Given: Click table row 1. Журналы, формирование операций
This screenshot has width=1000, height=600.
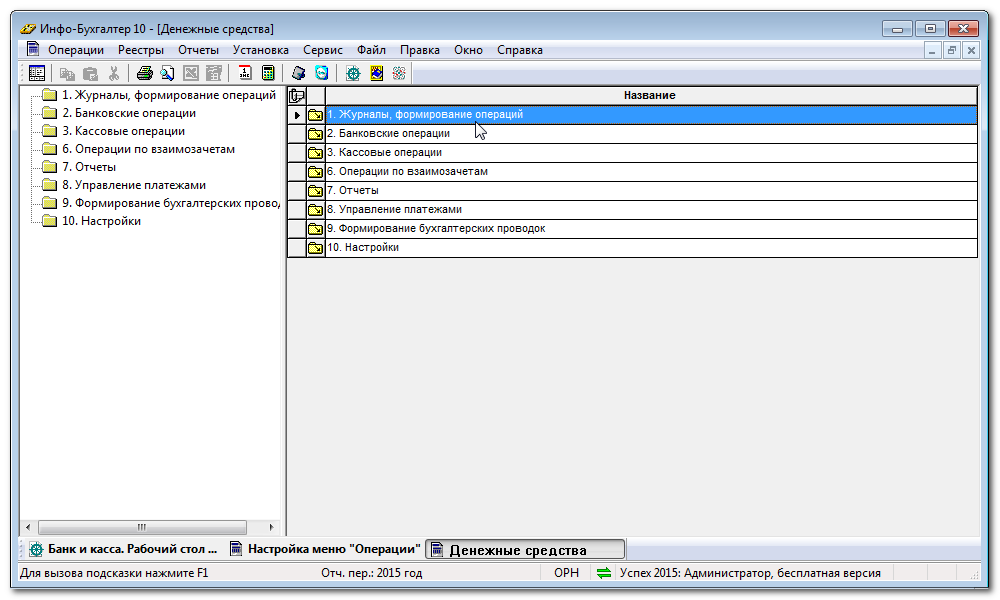Looking at the screenshot, I should pos(651,115).
